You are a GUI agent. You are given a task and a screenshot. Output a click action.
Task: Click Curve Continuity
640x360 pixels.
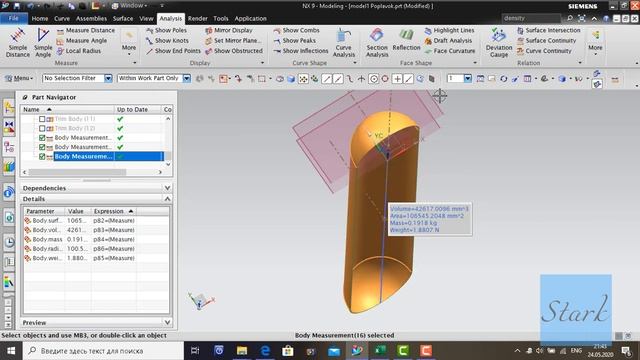[544, 51]
